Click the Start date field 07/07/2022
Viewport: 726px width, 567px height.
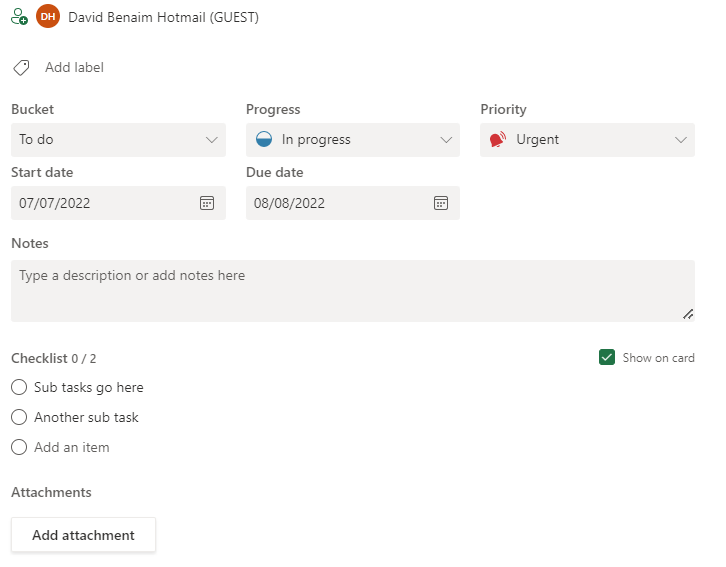coord(100,203)
